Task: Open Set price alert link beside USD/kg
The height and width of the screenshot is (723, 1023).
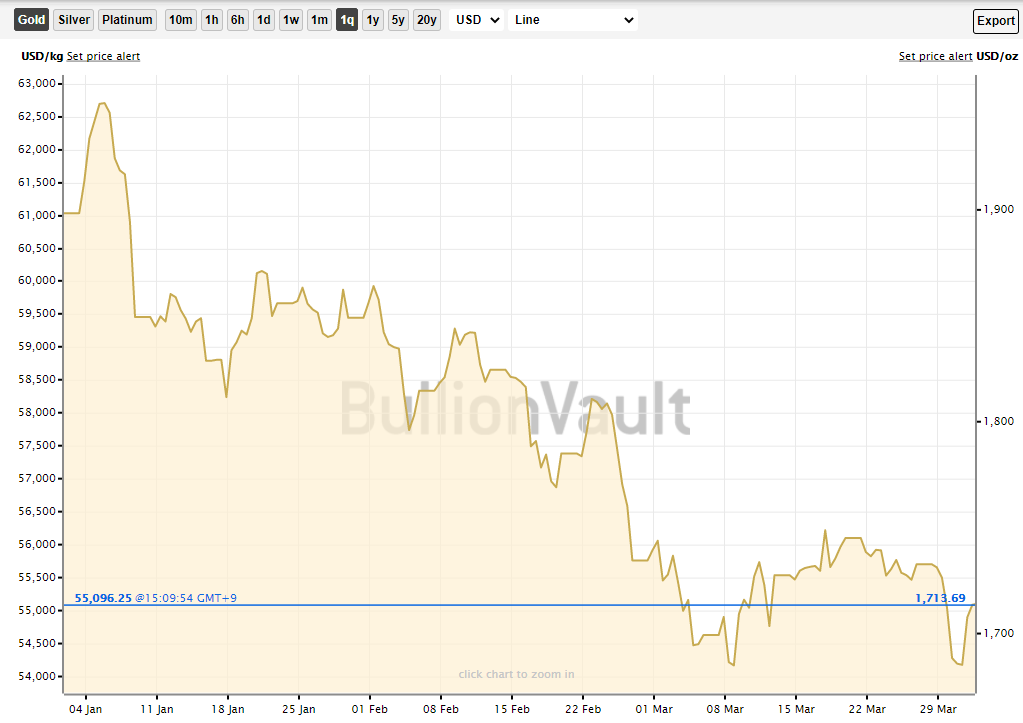Action: tap(103, 56)
